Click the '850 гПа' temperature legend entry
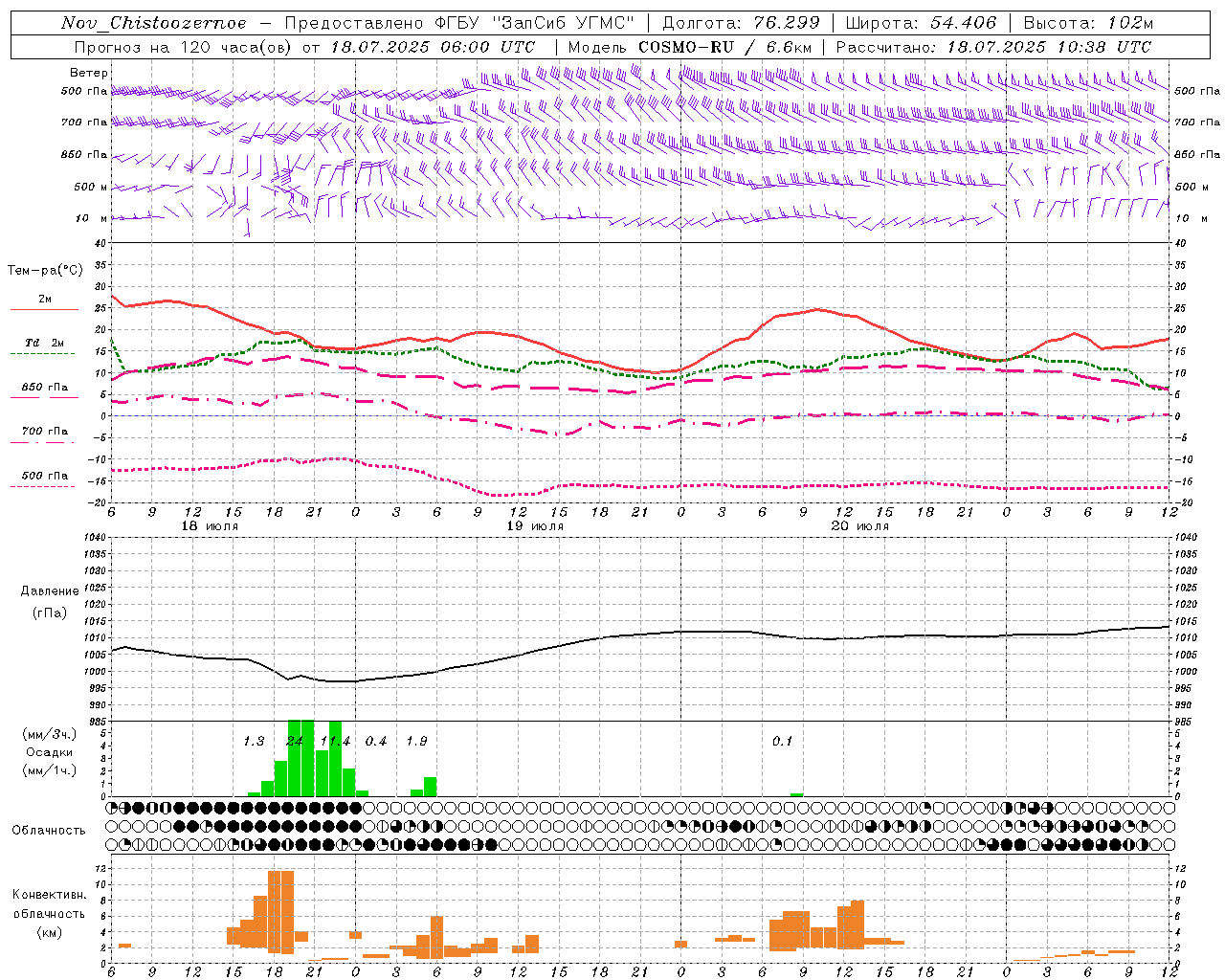This screenshot has width=1225, height=980. click(45, 388)
